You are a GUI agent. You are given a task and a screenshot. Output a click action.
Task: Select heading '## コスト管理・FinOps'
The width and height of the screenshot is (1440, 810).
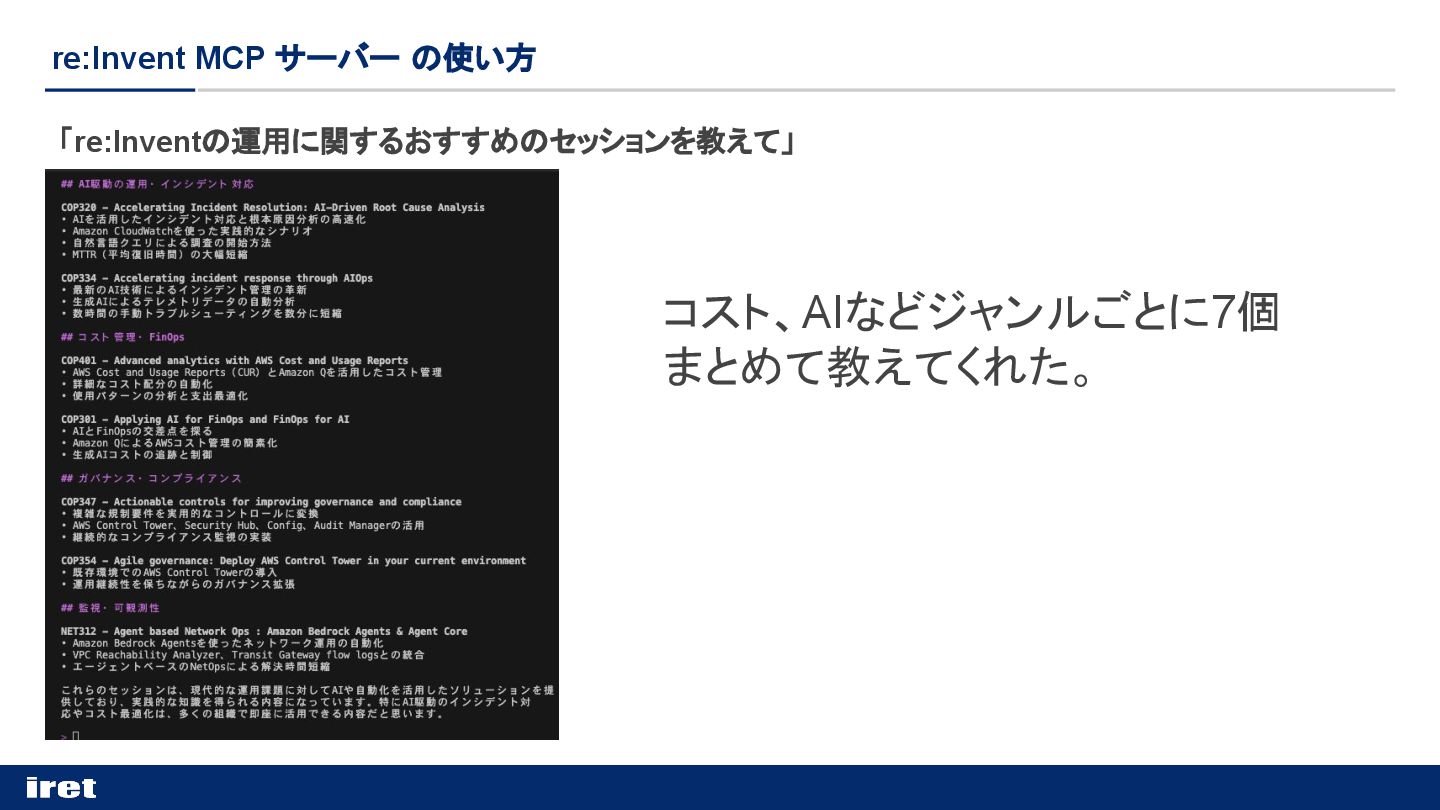123,337
